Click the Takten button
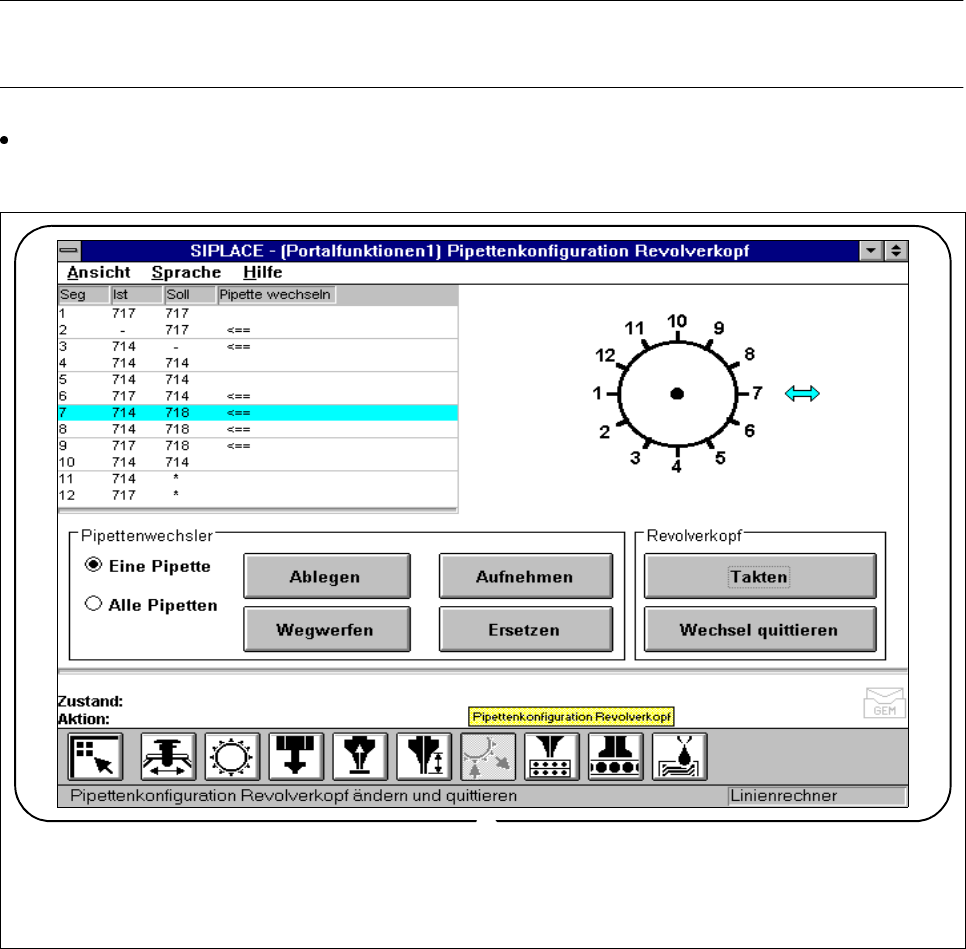The height and width of the screenshot is (949, 966). (760, 576)
